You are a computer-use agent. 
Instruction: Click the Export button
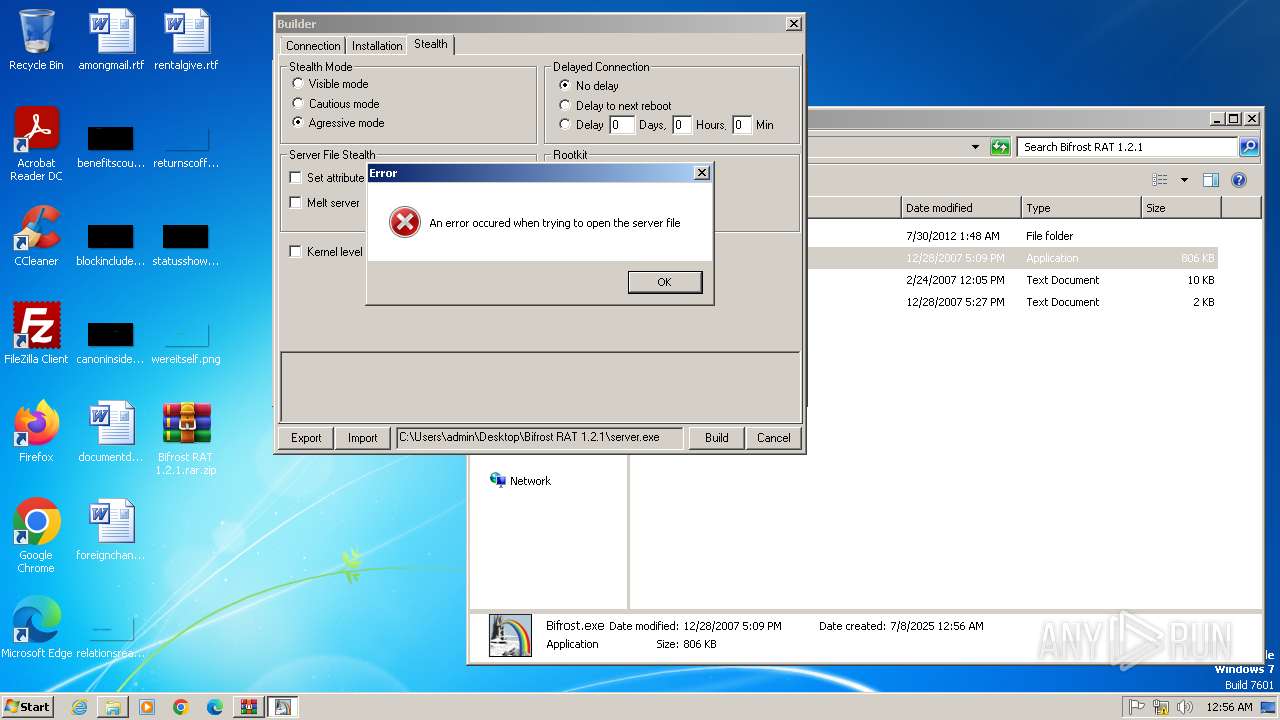[x=306, y=438]
